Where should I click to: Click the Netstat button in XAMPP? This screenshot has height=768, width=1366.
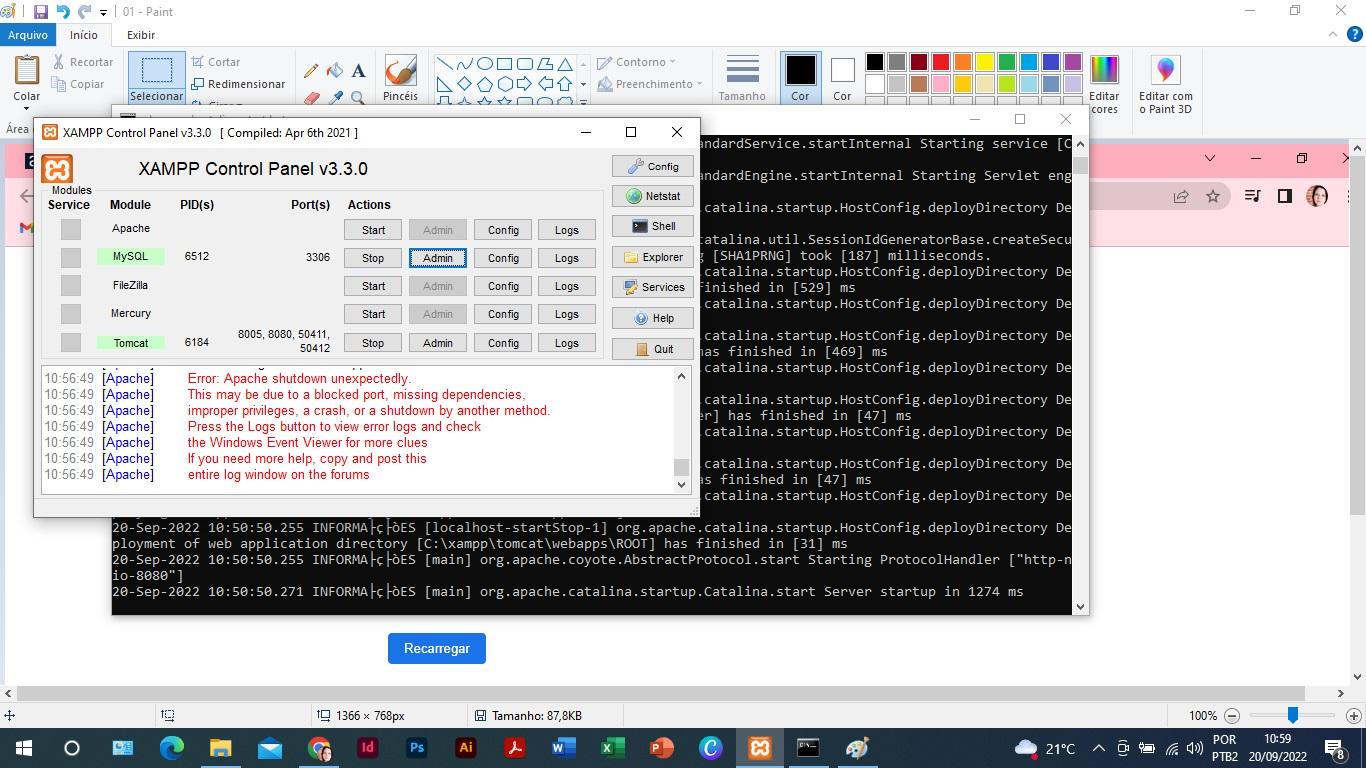653,196
